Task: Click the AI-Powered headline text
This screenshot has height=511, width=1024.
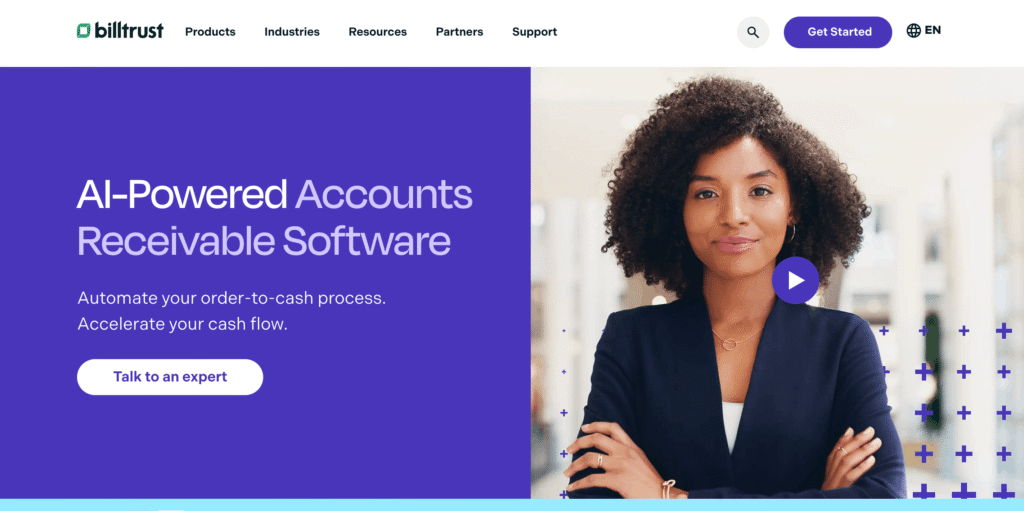Action: pyautogui.click(x=182, y=195)
